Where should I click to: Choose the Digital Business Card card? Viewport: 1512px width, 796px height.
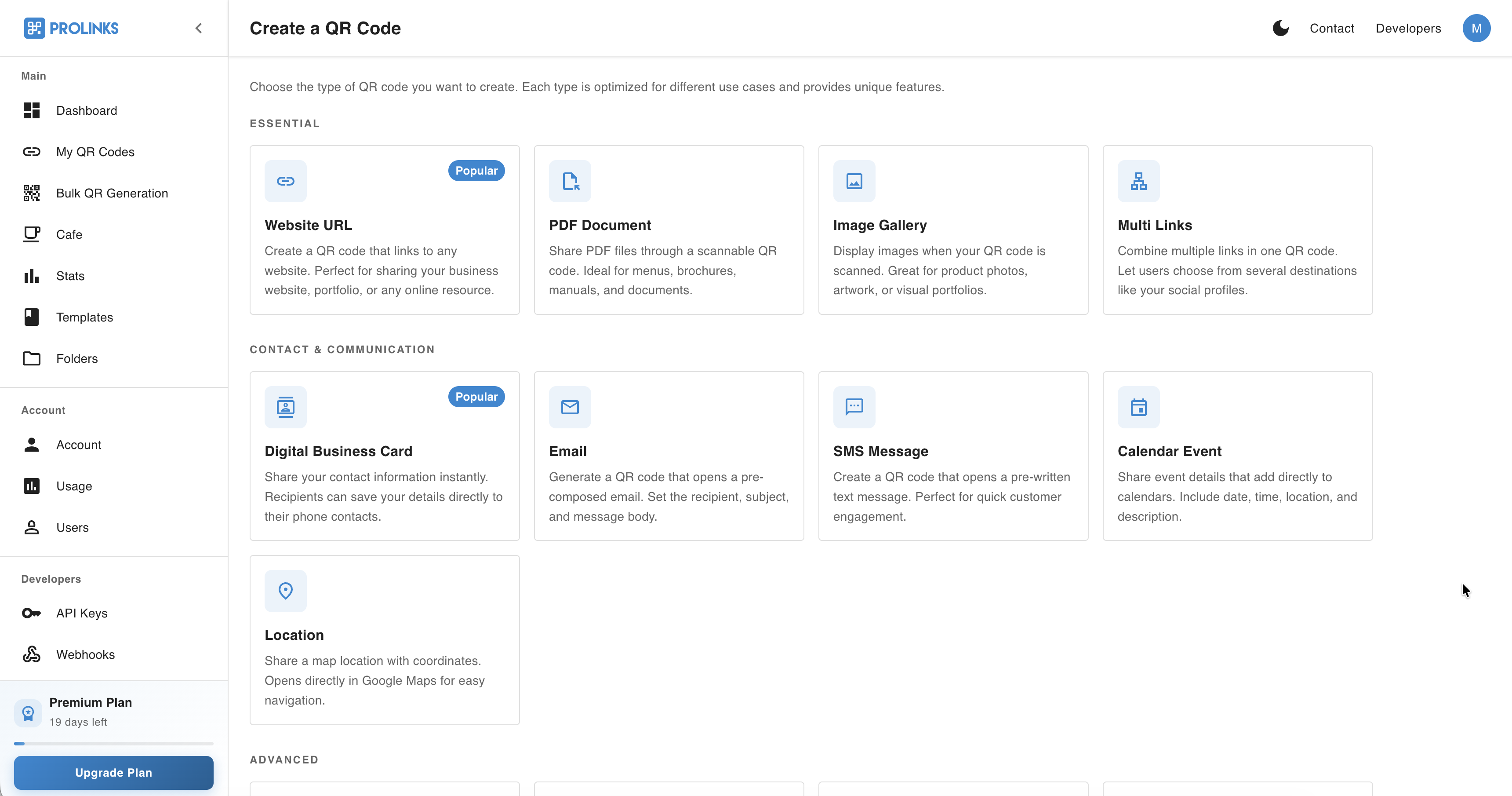tap(385, 456)
